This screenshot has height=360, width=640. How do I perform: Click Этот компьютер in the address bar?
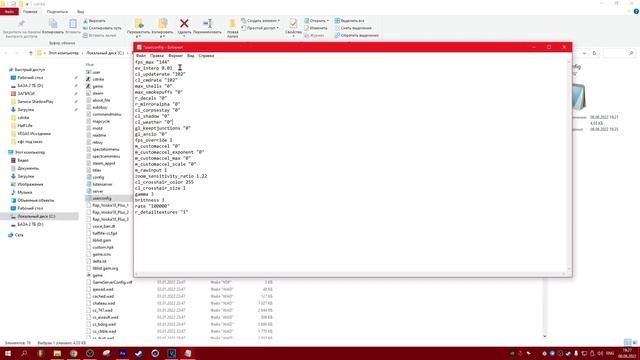63,53
